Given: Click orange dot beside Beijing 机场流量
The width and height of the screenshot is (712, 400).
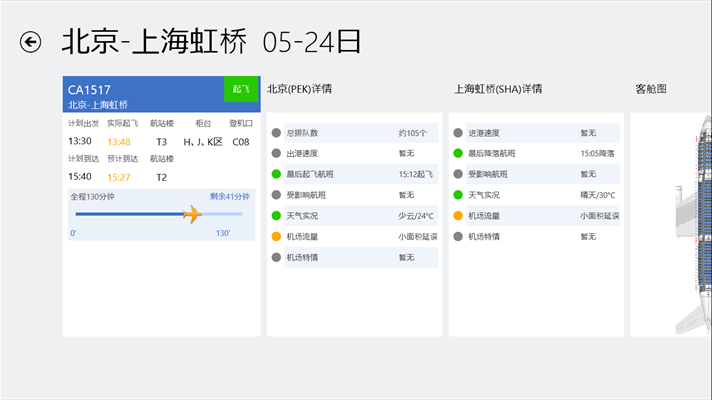Looking at the screenshot, I should (276, 236).
